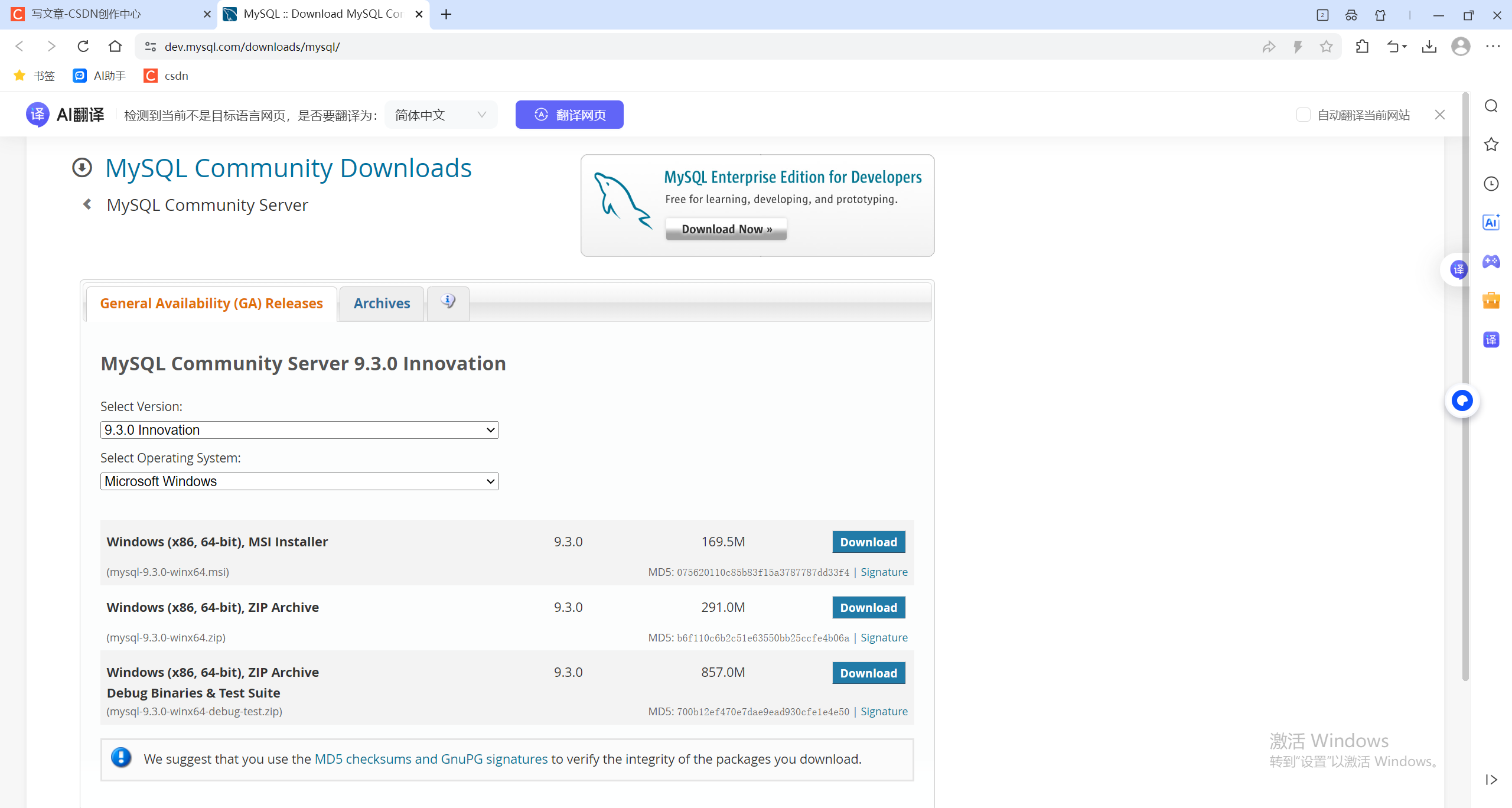Download the Debug Binaries & Test Suite

click(868, 673)
